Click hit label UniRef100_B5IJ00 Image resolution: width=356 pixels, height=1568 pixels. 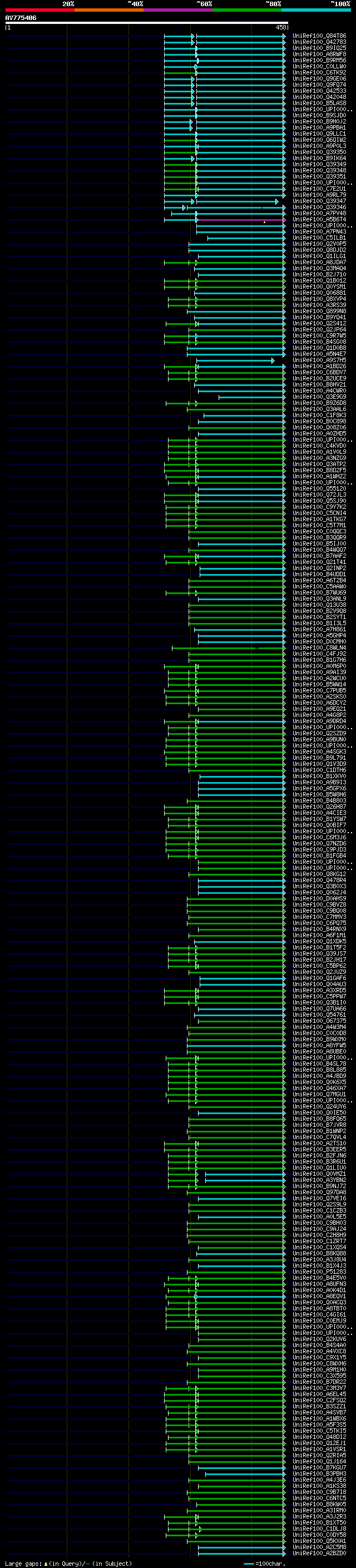pyautogui.click(x=319, y=543)
